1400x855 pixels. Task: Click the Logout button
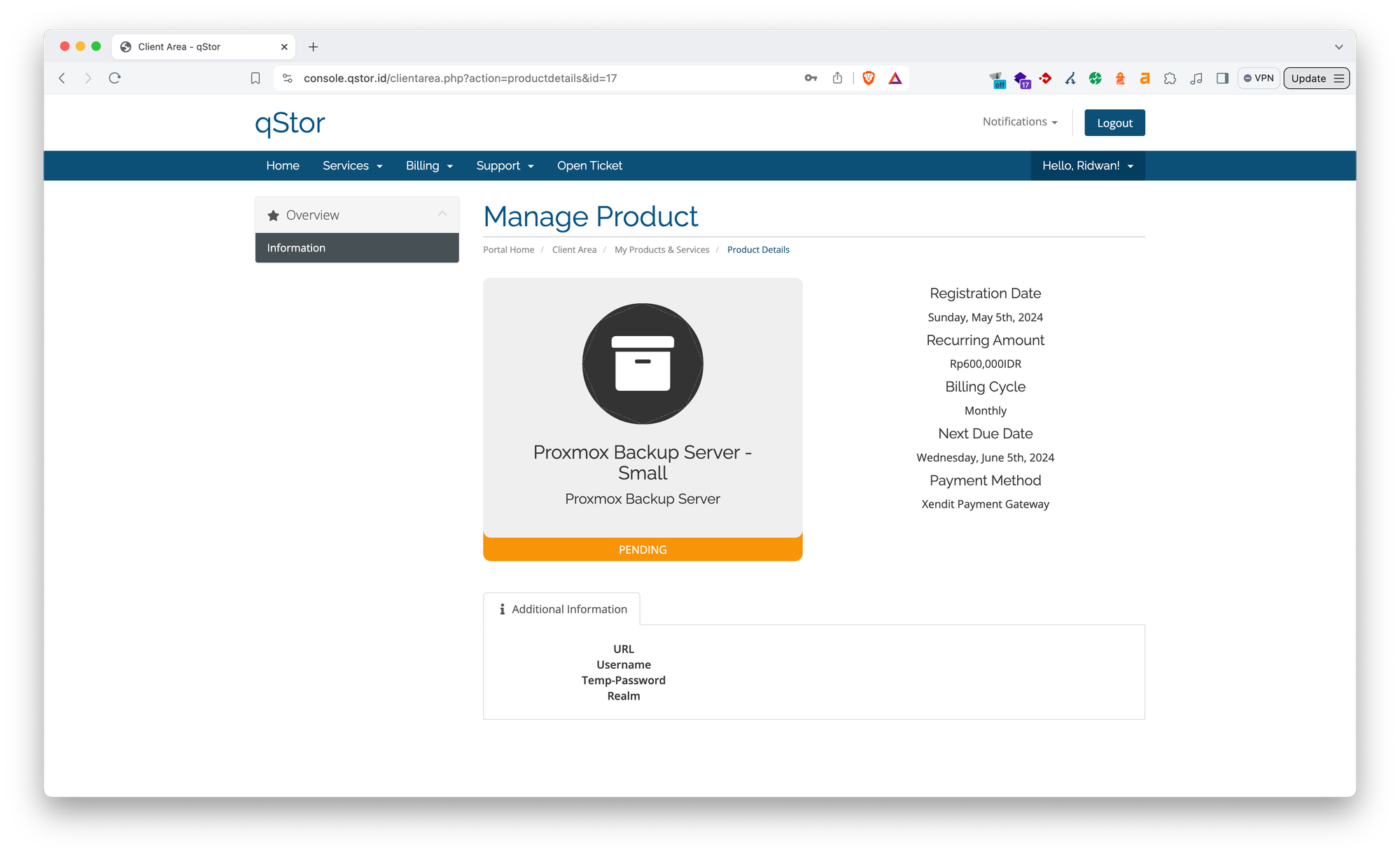pos(1114,123)
